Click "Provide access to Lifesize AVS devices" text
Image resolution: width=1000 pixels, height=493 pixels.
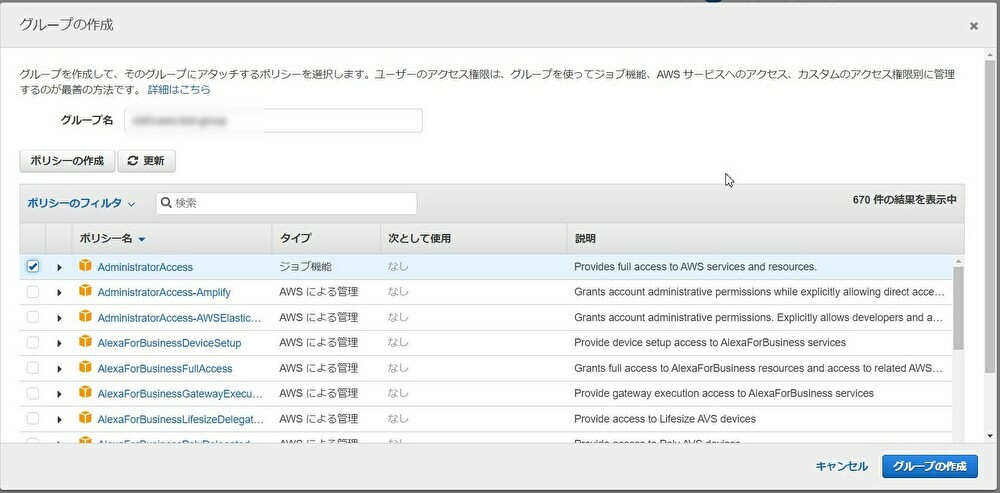click(x=665, y=419)
